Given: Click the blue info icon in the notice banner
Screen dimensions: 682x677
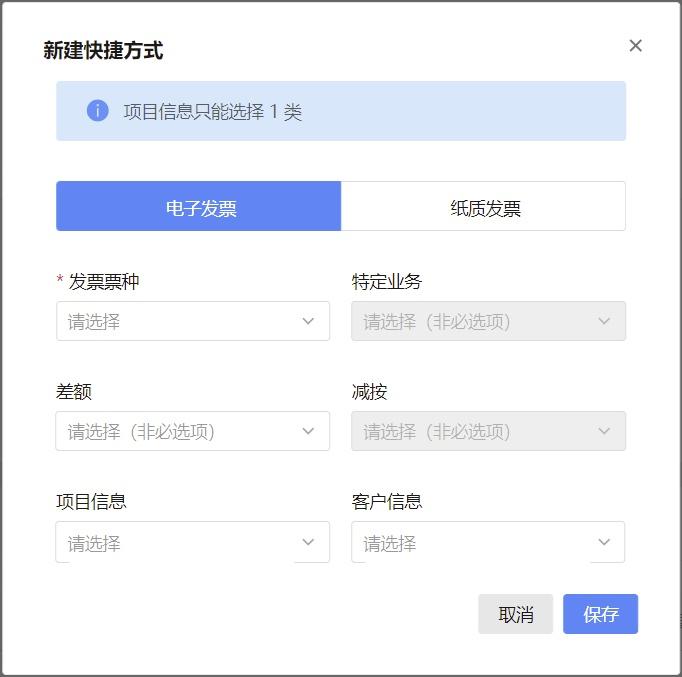Looking at the screenshot, I should click(97, 111).
